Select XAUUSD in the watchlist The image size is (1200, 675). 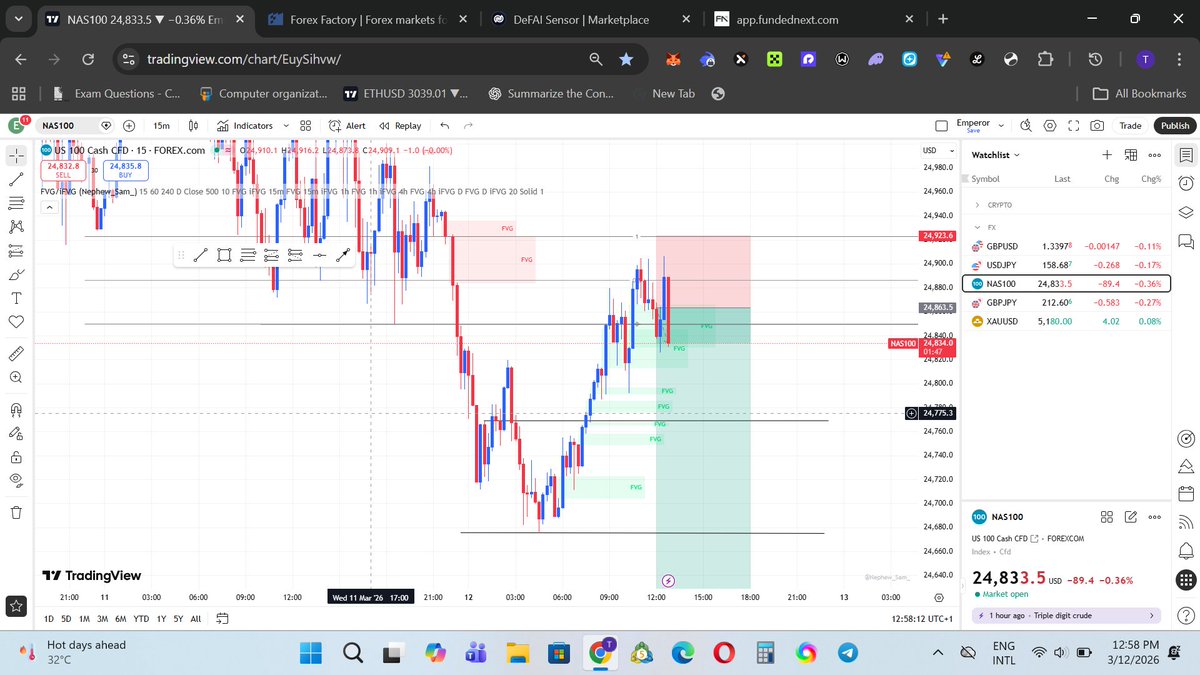tap(1066, 321)
